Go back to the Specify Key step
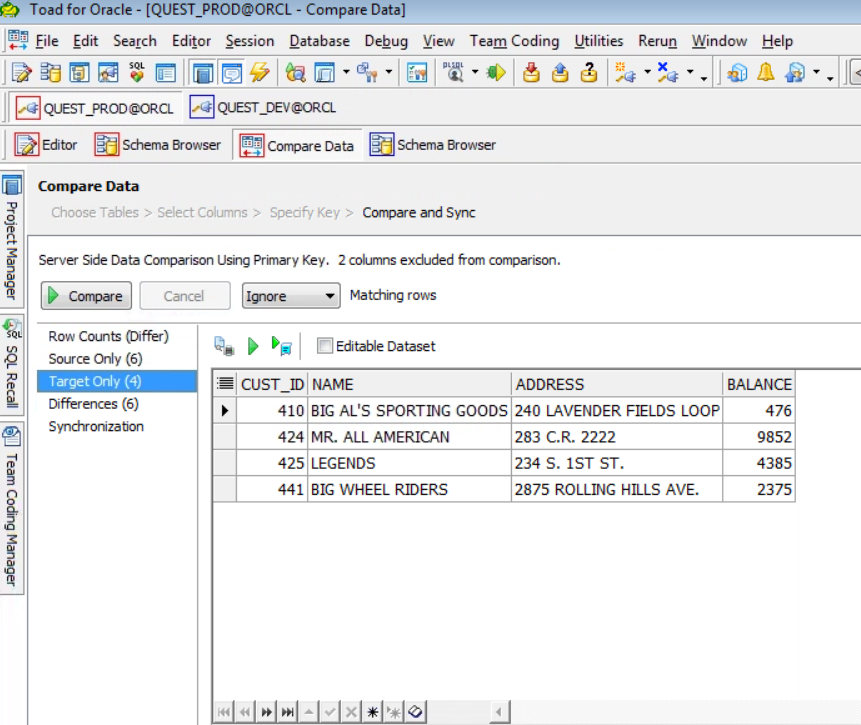Screen dimensions: 861x725 (x=305, y=213)
